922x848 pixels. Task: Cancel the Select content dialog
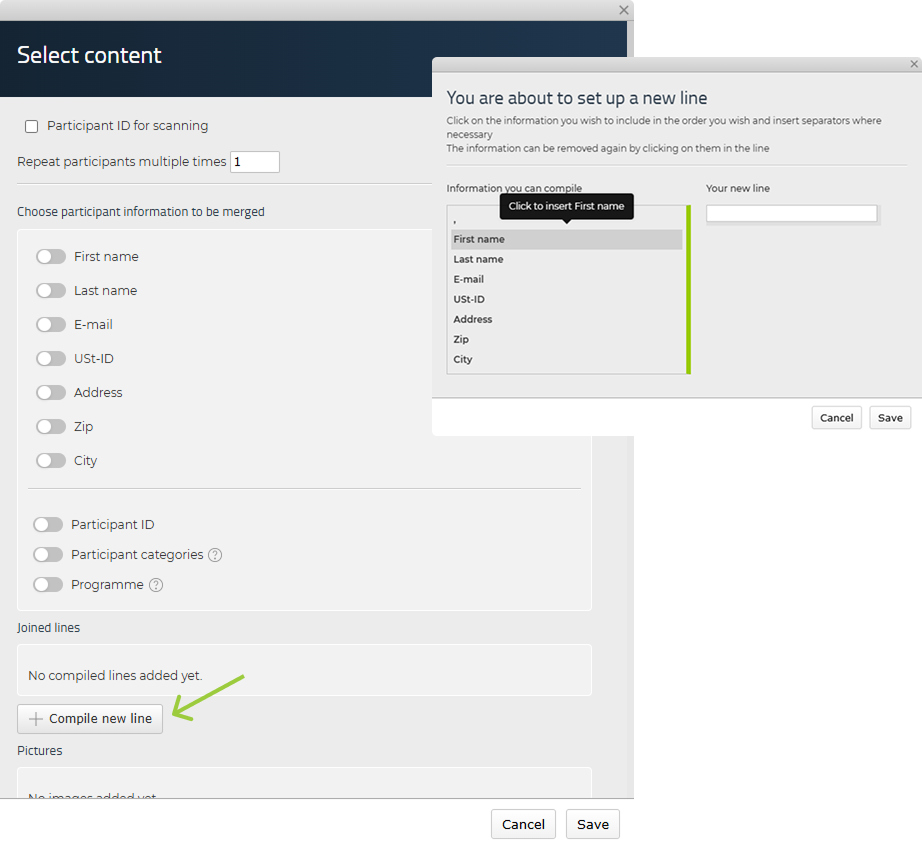pos(523,824)
